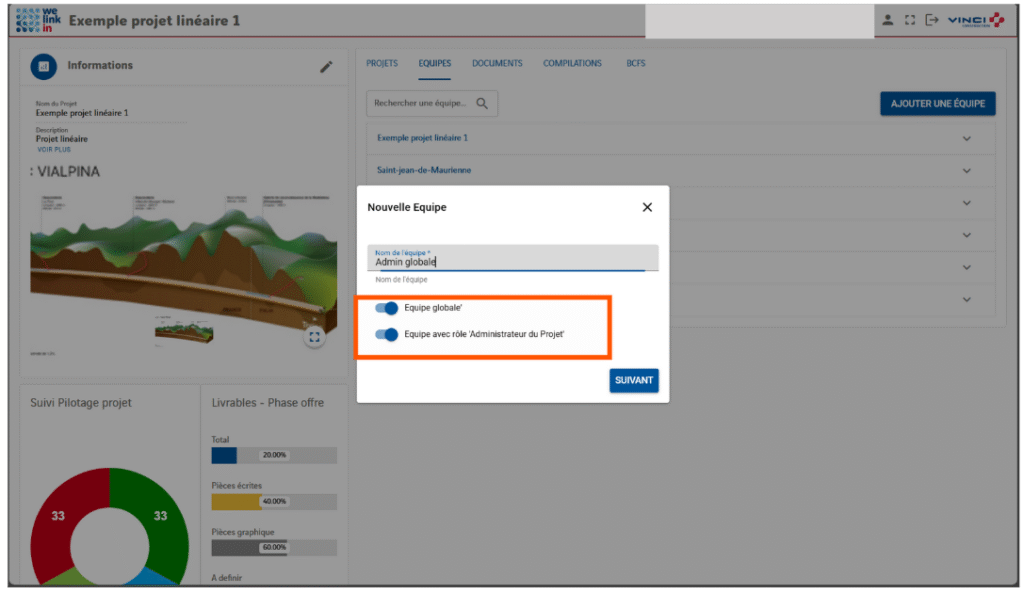Close the Nouvelle Equipe dialog
Screen dimensions: 1024x594
647,207
